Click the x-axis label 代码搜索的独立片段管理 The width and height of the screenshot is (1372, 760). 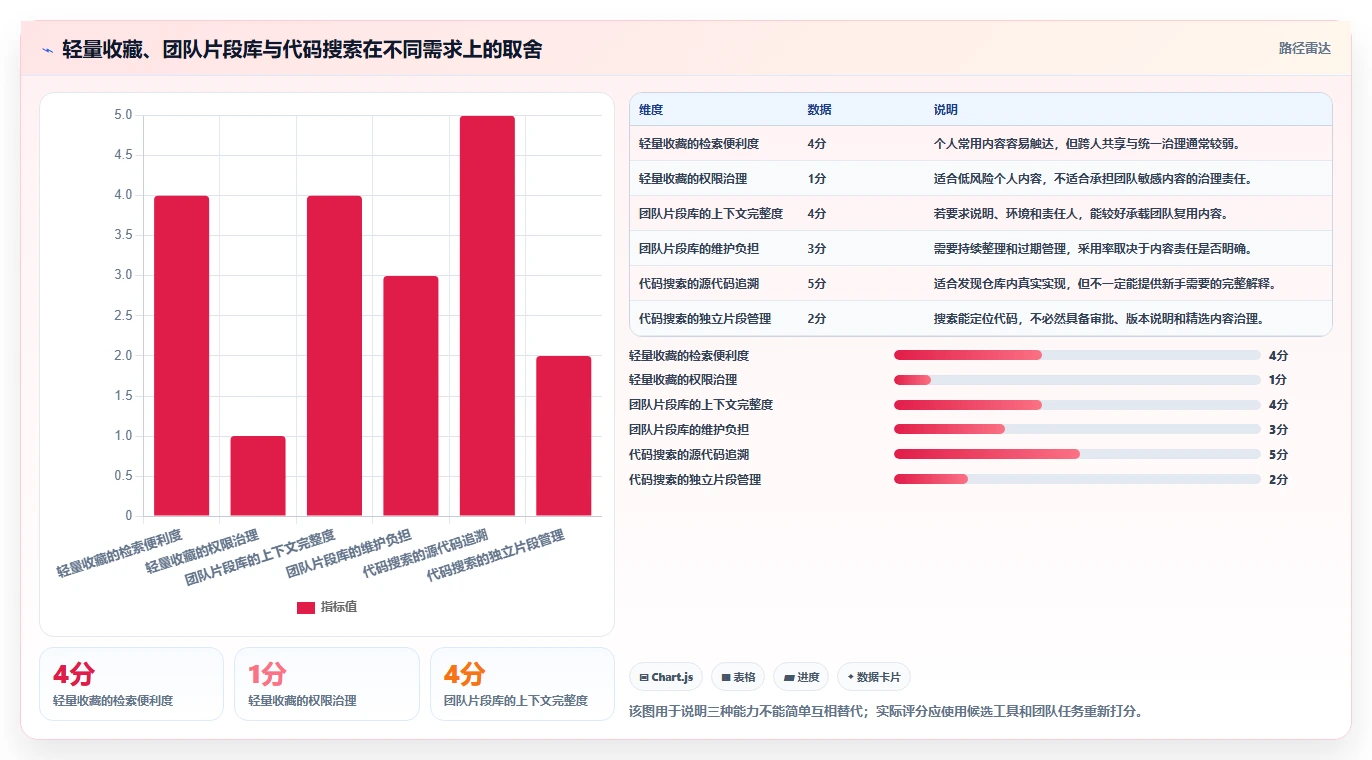click(496, 556)
